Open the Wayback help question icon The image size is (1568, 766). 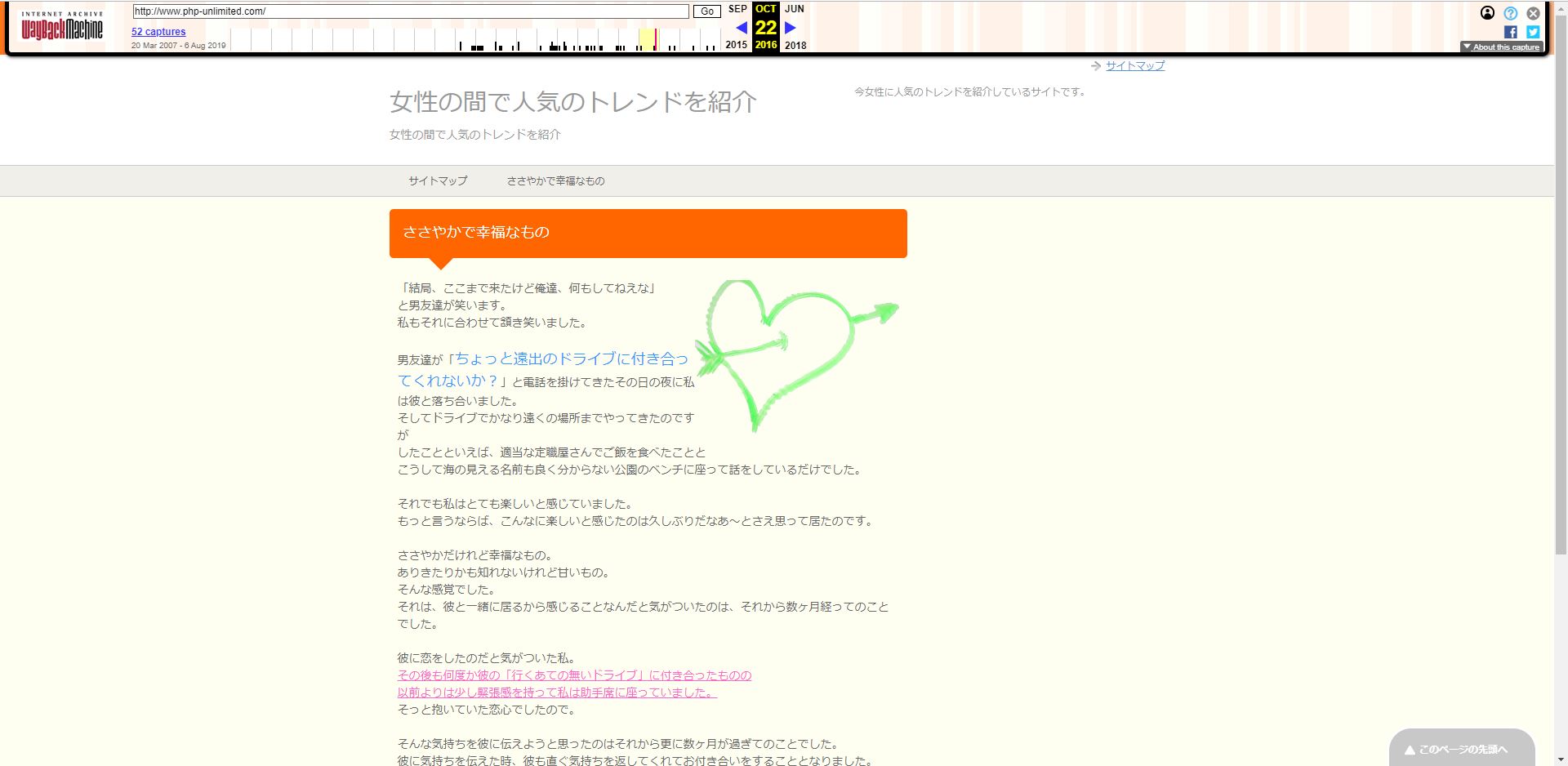point(1511,13)
